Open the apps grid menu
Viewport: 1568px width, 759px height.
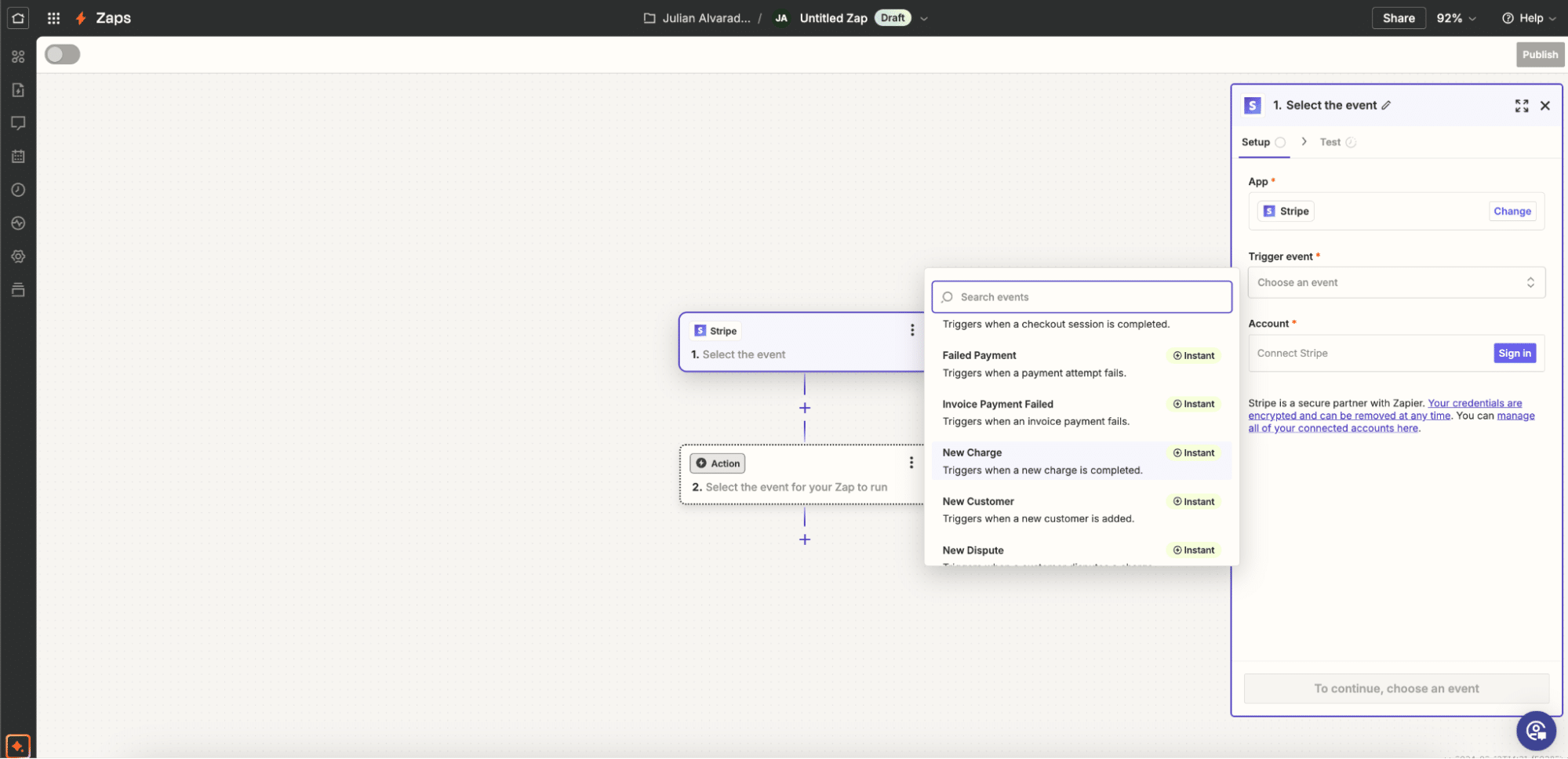click(x=53, y=18)
